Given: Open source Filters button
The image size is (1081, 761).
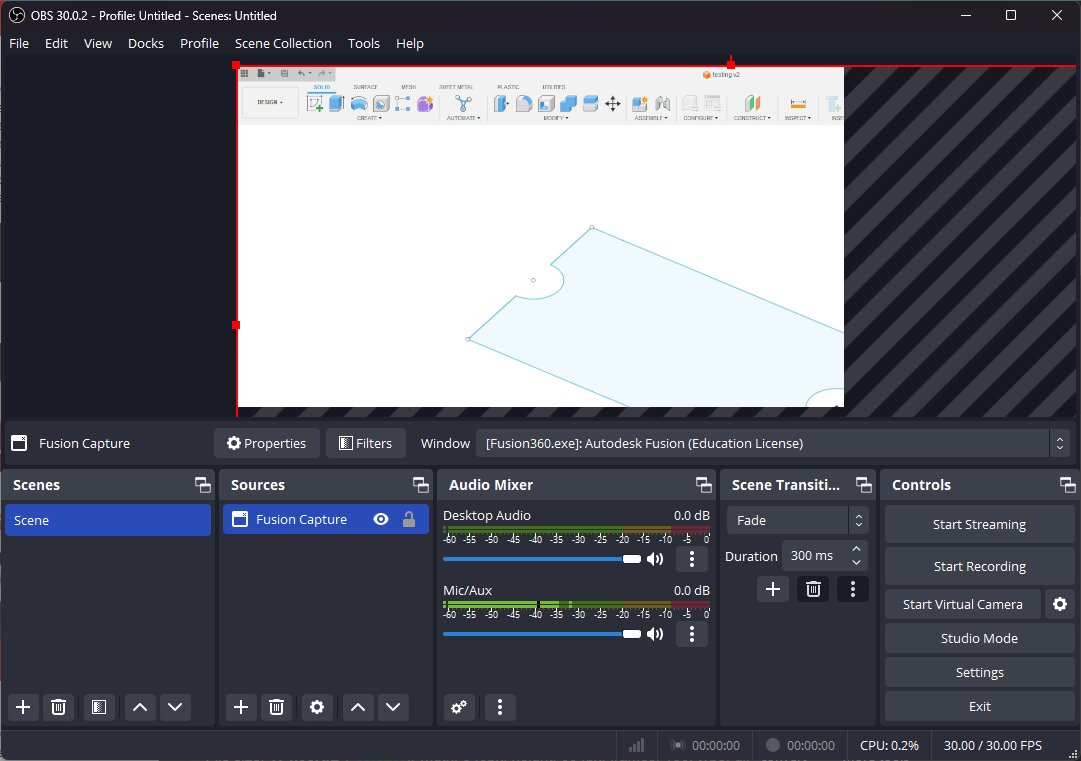Looking at the screenshot, I should click(365, 443).
